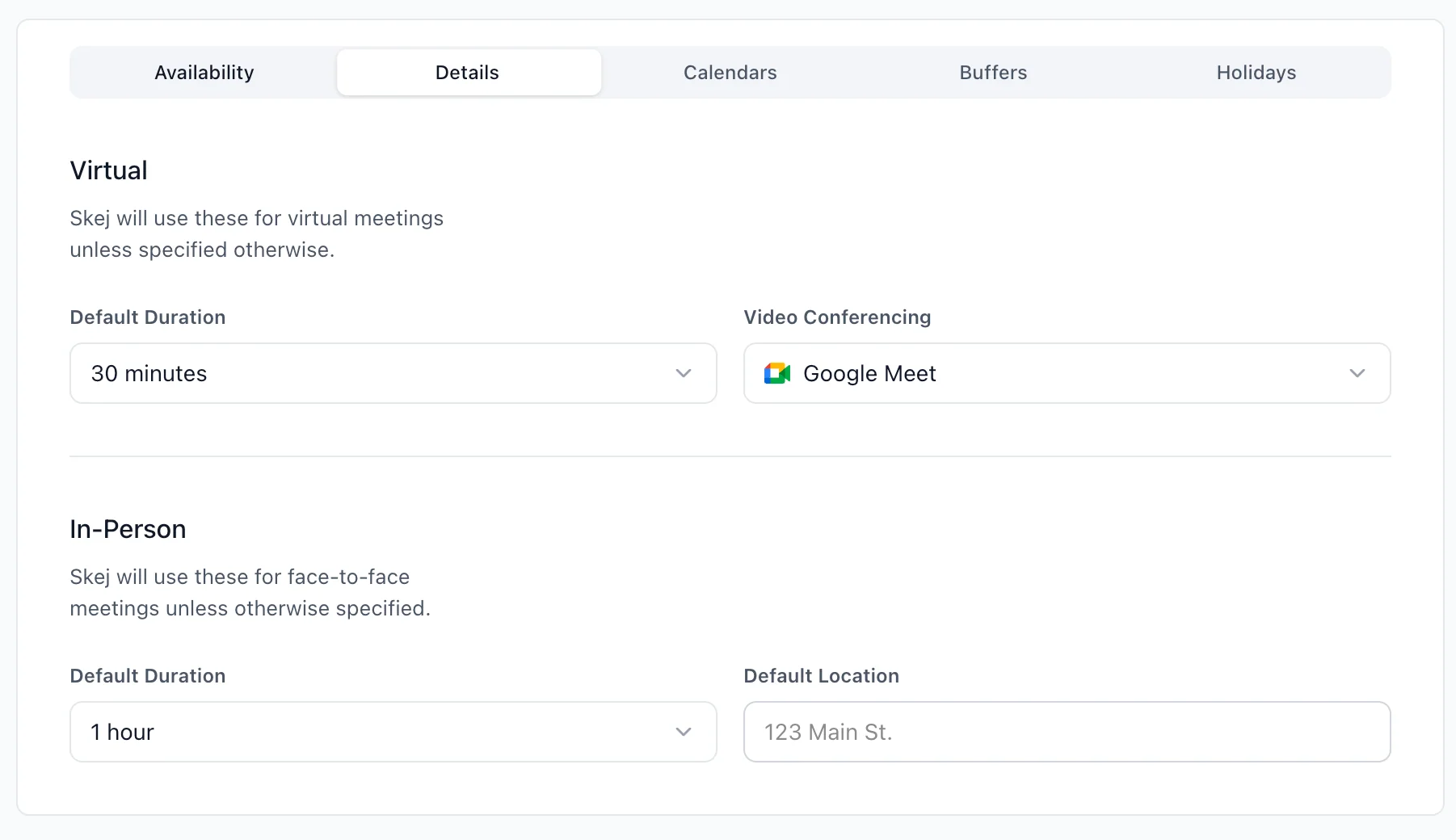Go to the Buffers tab
The width and height of the screenshot is (1456, 840).
point(993,73)
